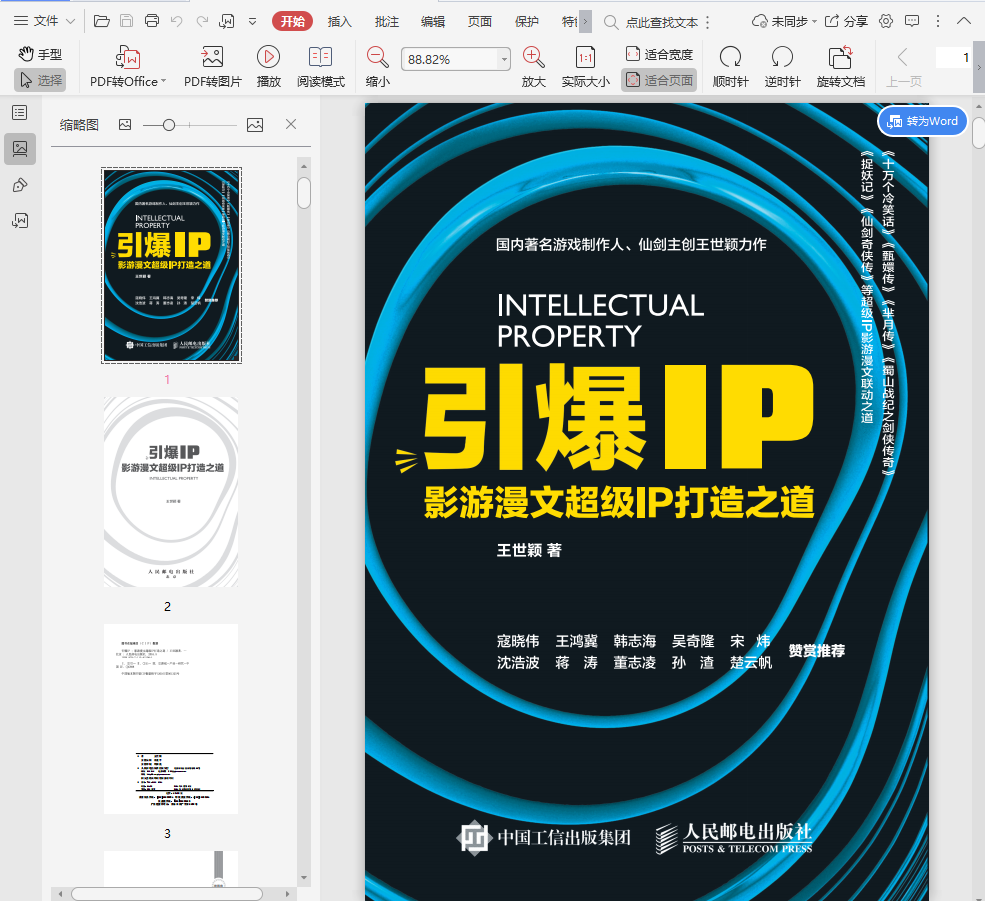985x901 pixels.
Task: Open the 保护 ribbon tab
Action: click(x=526, y=21)
